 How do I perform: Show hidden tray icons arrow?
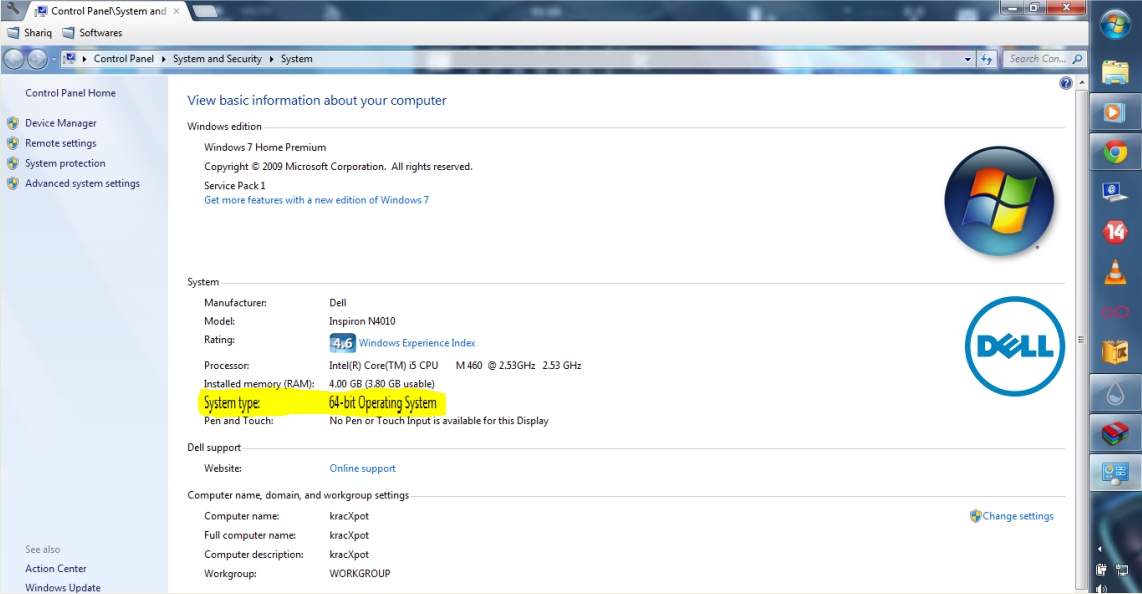(x=1100, y=550)
